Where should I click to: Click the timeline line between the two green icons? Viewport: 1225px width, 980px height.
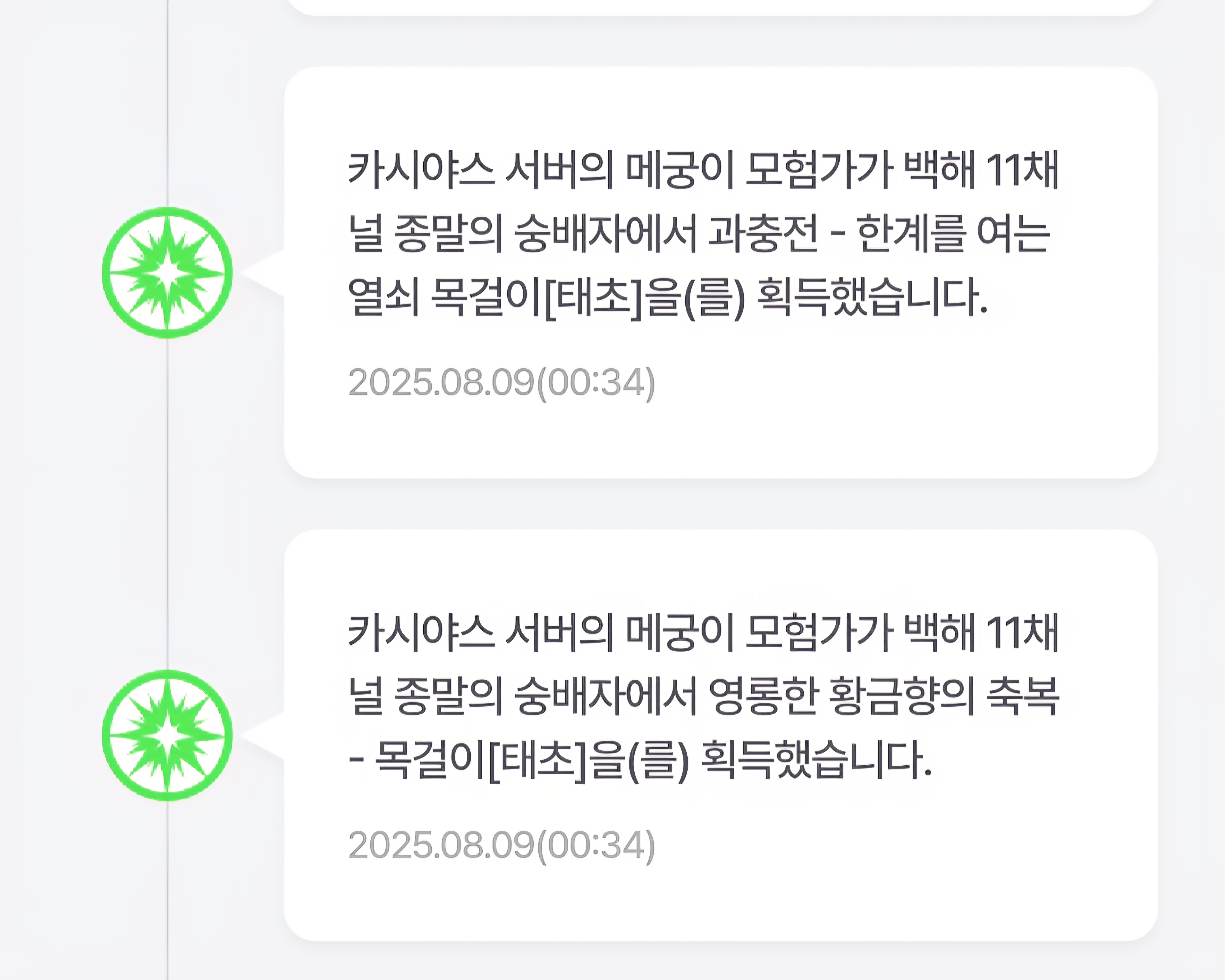click(168, 504)
